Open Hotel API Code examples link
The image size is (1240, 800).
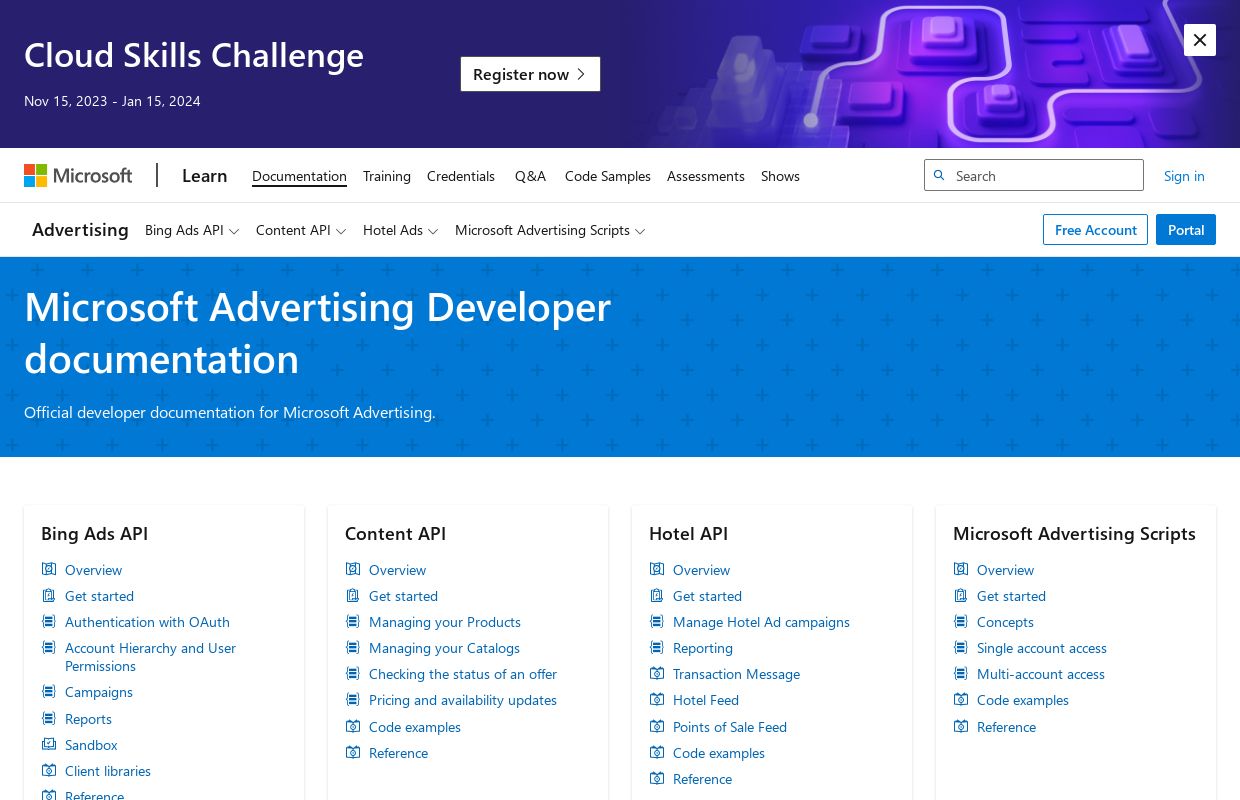tap(719, 753)
